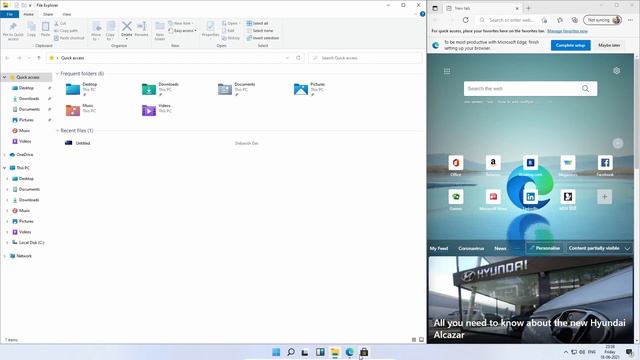Select the Coronavirus feed tab in Edge
The height and width of the screenshot is (360, 640).
coord(471,248)
